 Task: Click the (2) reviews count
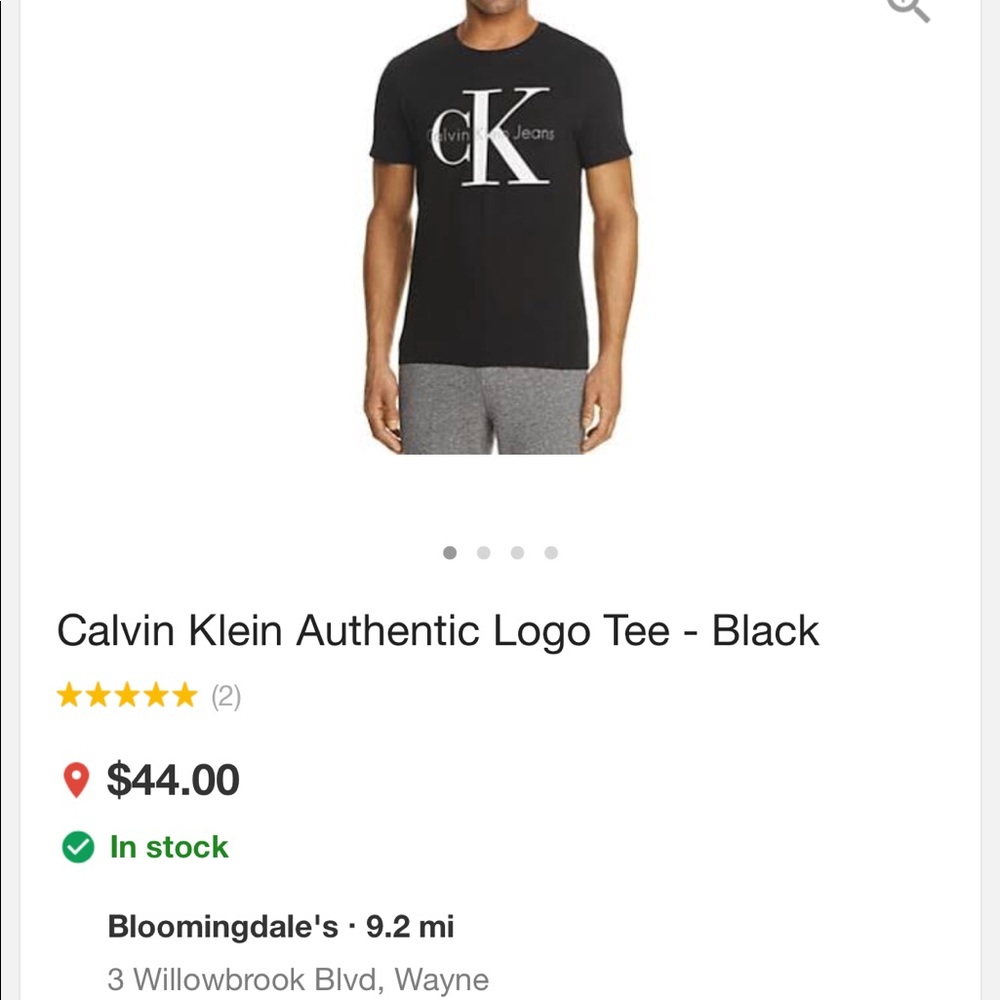click(228, 697)
